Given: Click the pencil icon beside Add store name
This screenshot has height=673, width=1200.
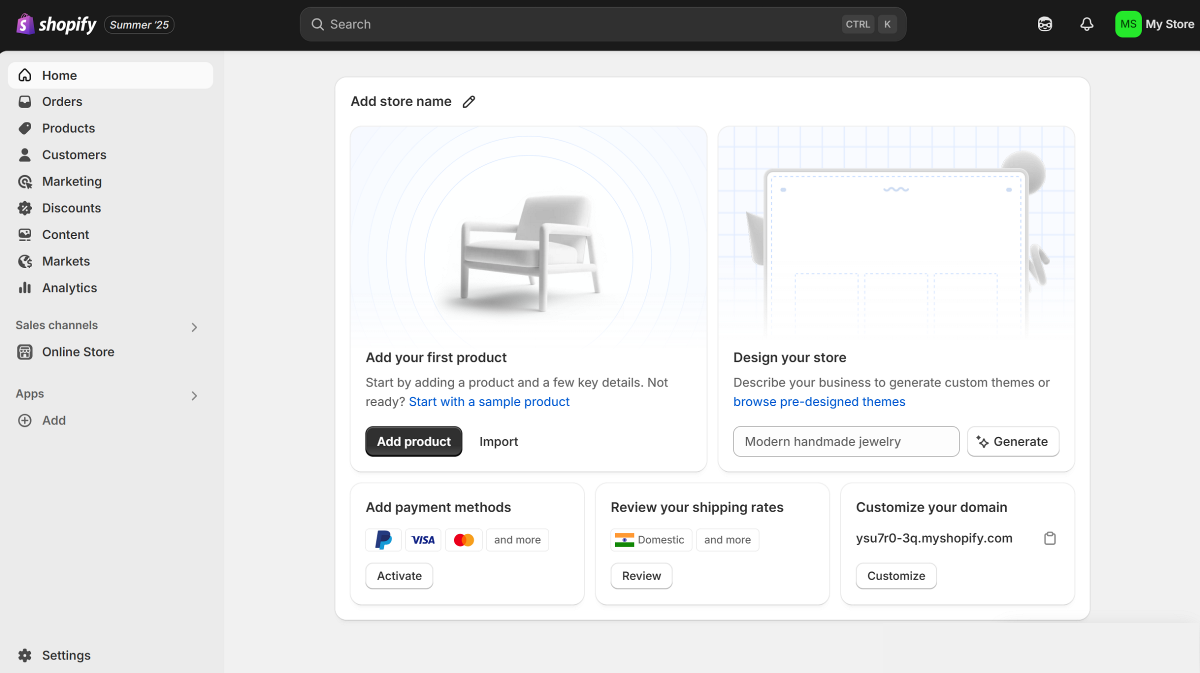Looking at the screenshot, I should (x=469, y=102).
